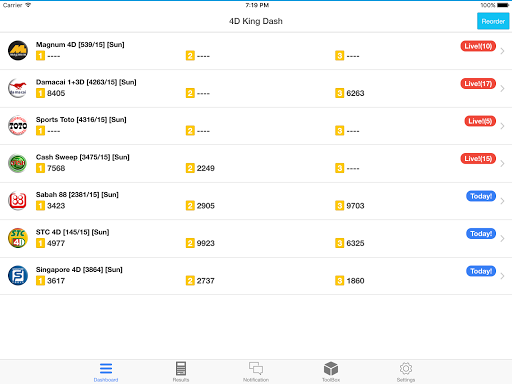
Task: Tap the Live!(10) badge on Magnum
Action: click(478, 46)
